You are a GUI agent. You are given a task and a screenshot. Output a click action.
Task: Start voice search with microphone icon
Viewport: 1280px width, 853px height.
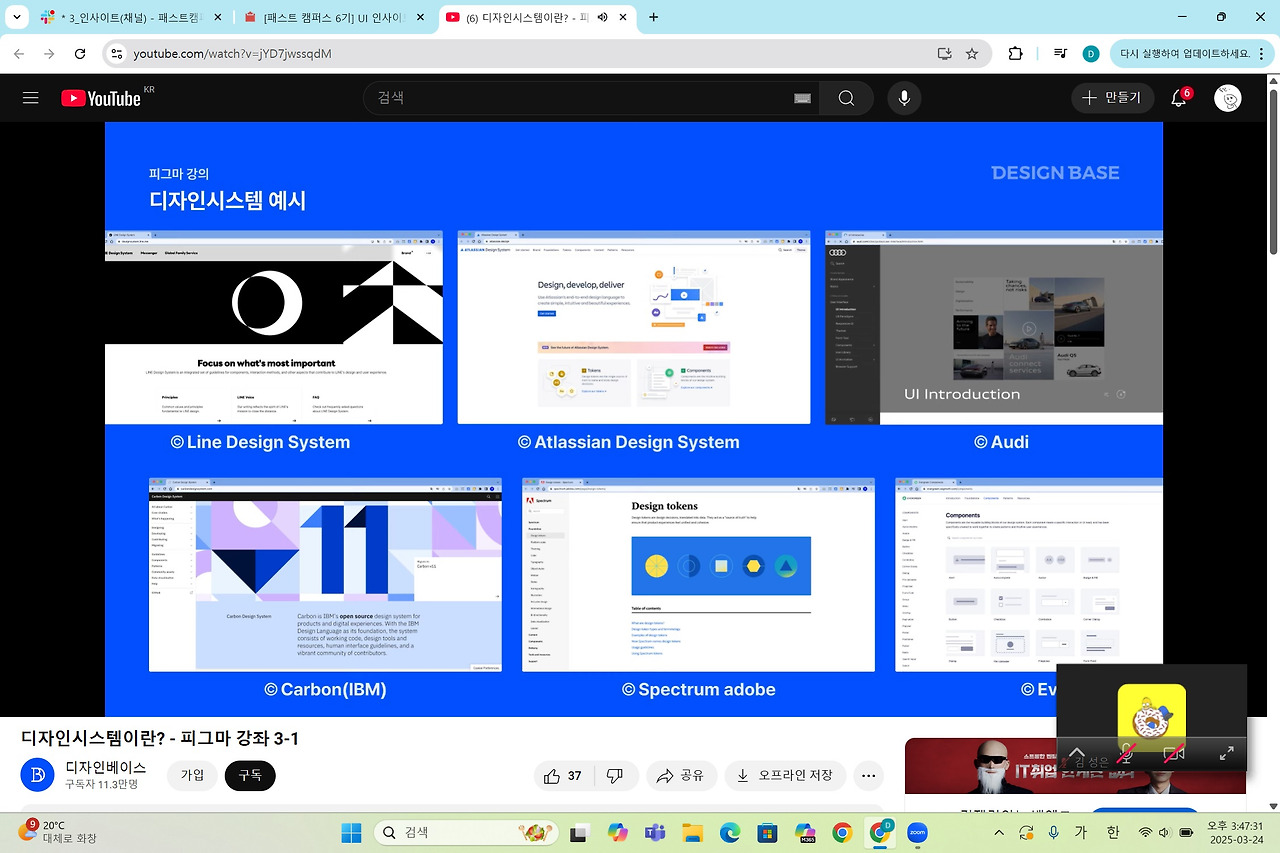pos(905,98)
